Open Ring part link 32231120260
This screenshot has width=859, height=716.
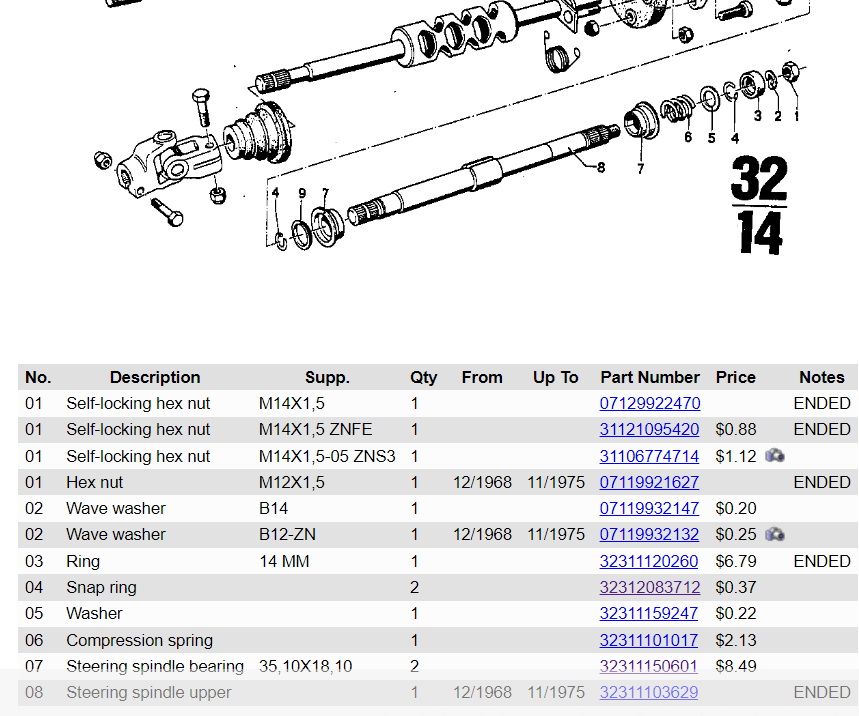tap(649, 561)
